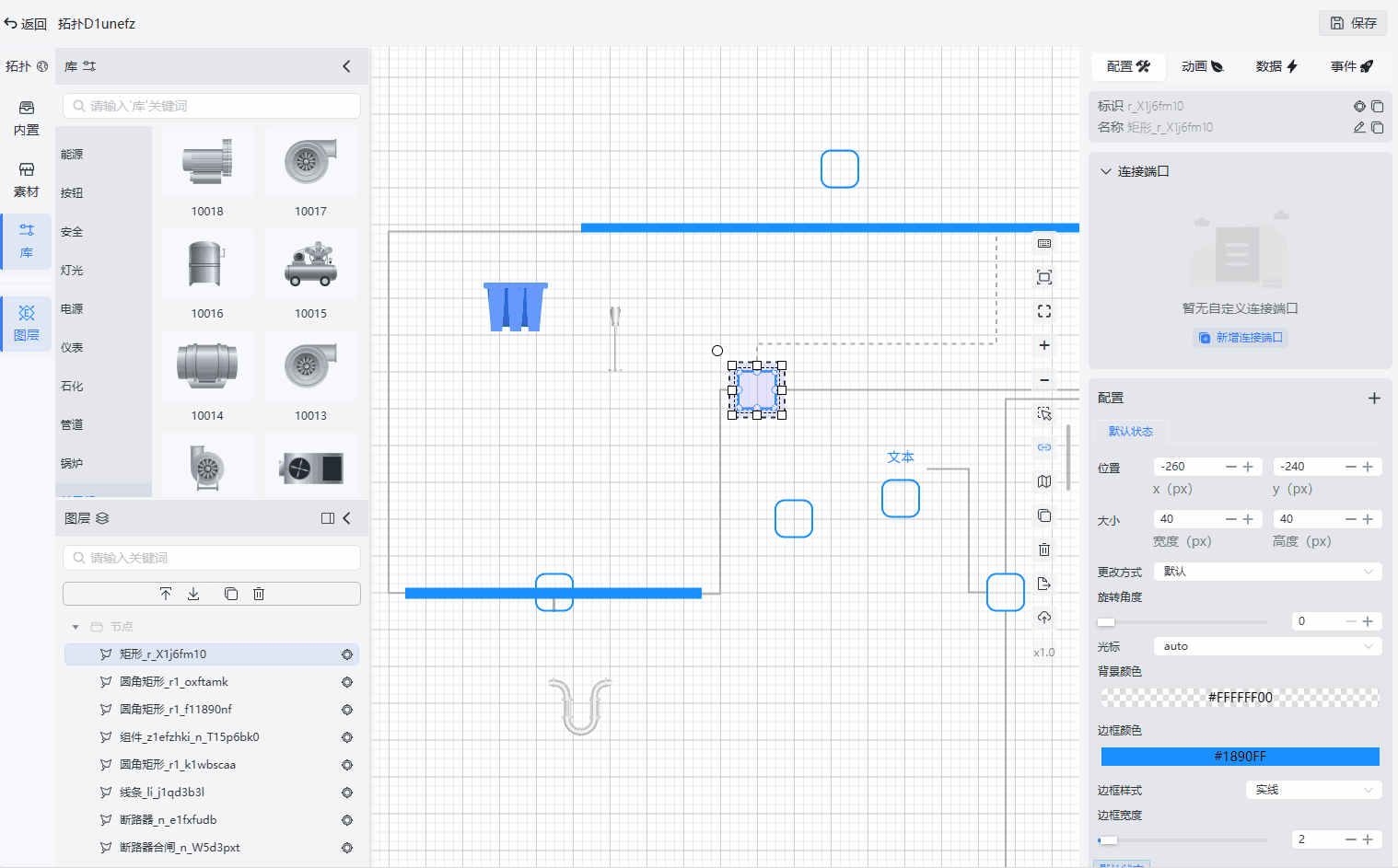Move layer to top in layer toolbar
The width and height of the screenshot is (1398, 868).
166,595
